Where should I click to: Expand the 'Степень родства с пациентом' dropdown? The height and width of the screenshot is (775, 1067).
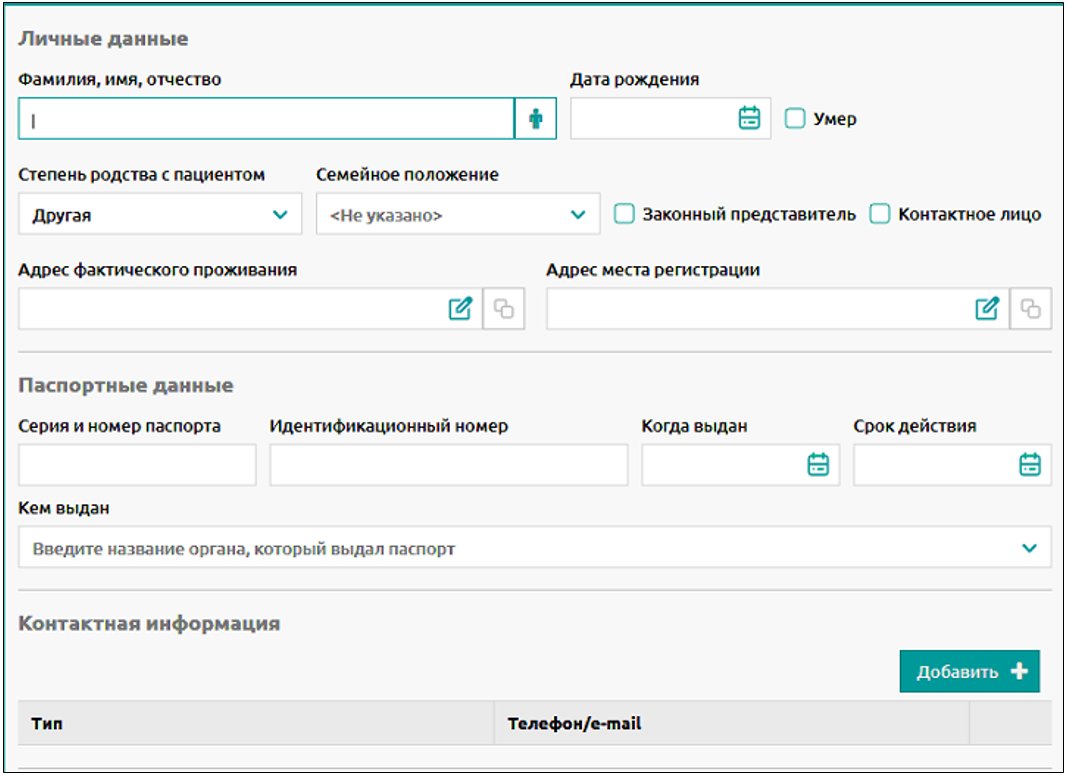(160, 214)
